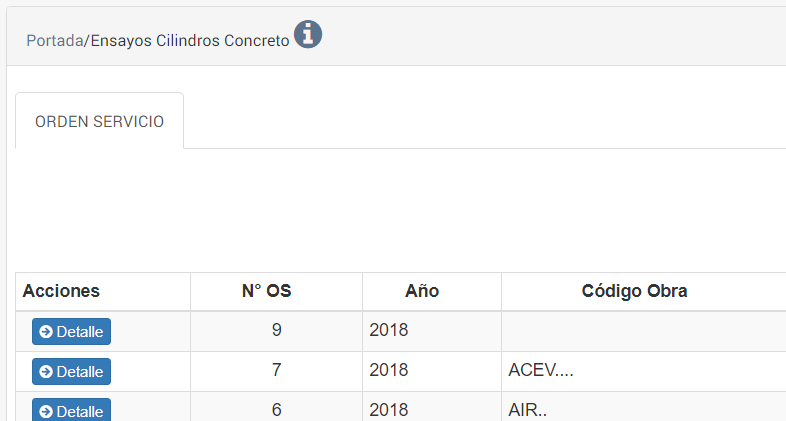Click the ACEV.... Código Obra cell

[541, 370]
